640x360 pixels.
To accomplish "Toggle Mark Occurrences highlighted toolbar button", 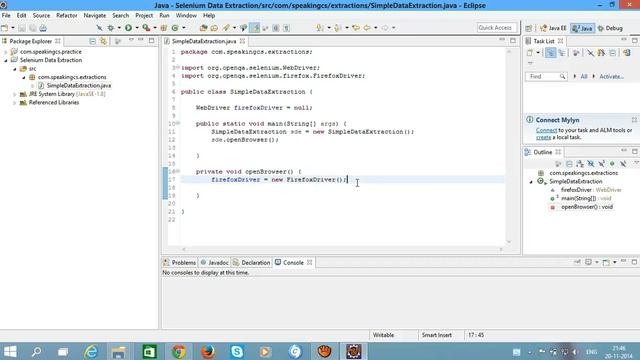I will (255, 28).
